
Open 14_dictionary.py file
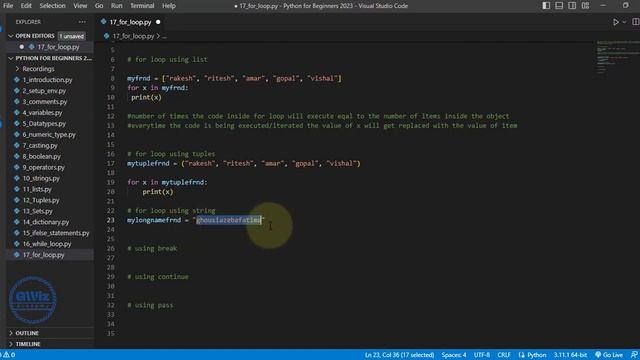point(46,222)
